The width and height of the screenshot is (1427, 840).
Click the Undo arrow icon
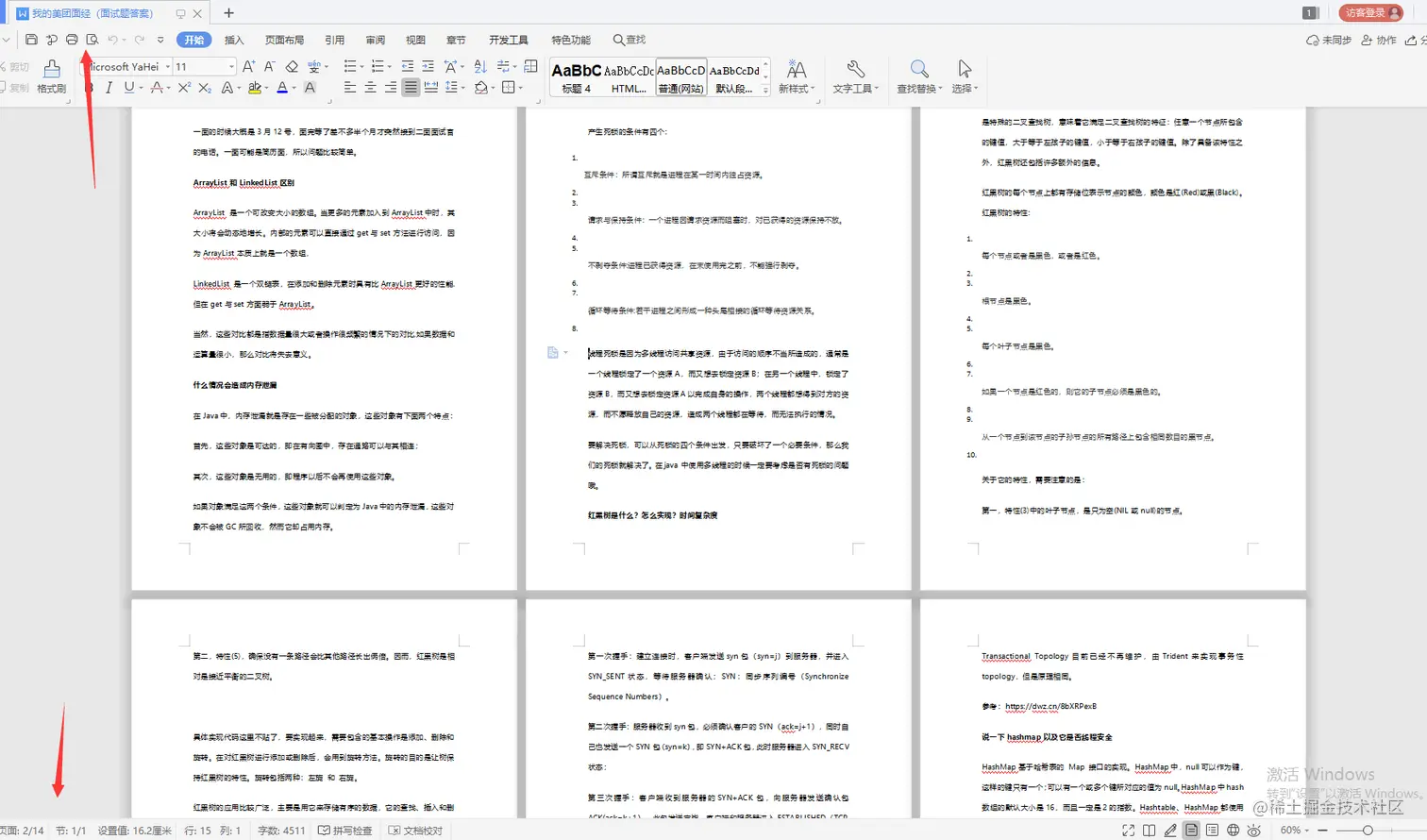click(x=112, y=40)
